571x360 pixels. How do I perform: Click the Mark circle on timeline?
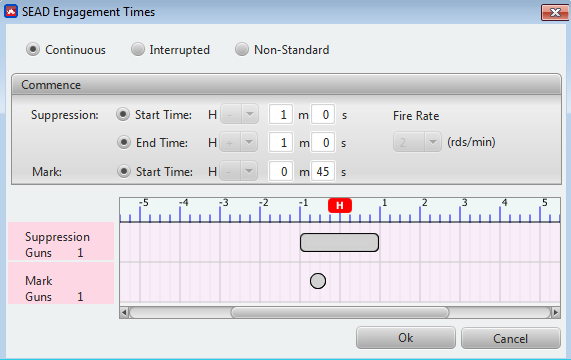click(x=318, y=281)
